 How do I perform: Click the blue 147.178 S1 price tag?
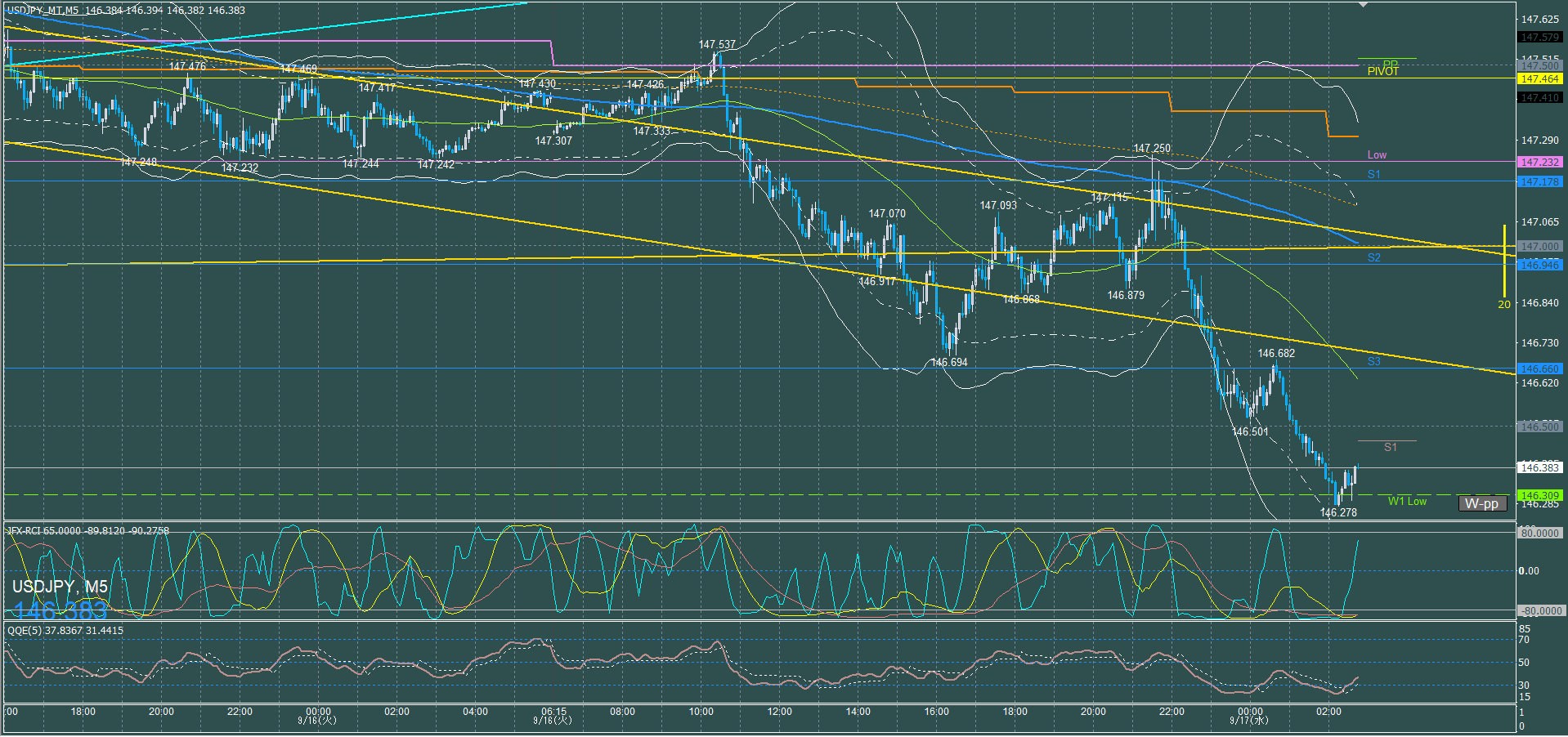coord(1539,182)
